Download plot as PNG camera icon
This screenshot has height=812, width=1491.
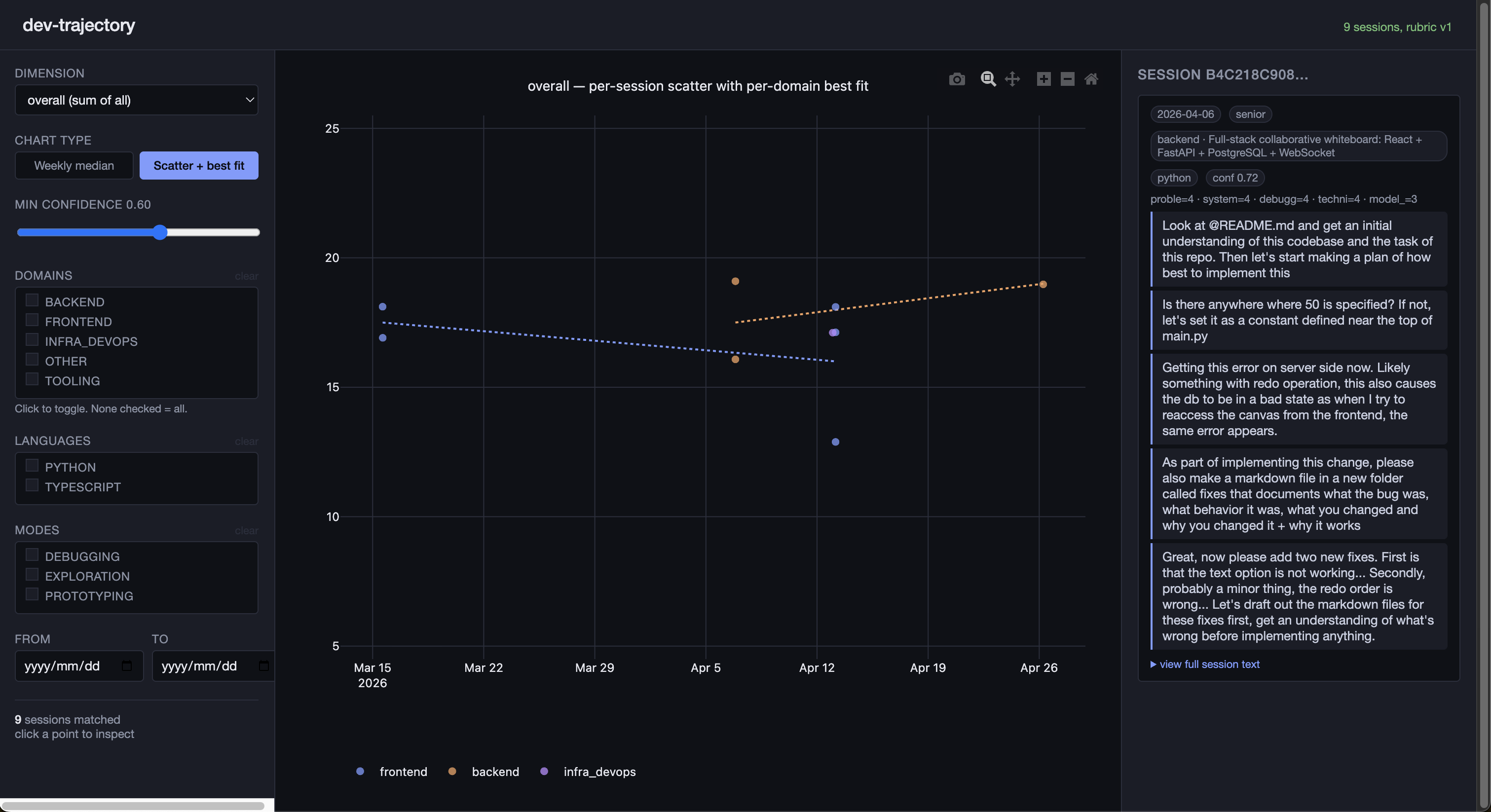957,79
